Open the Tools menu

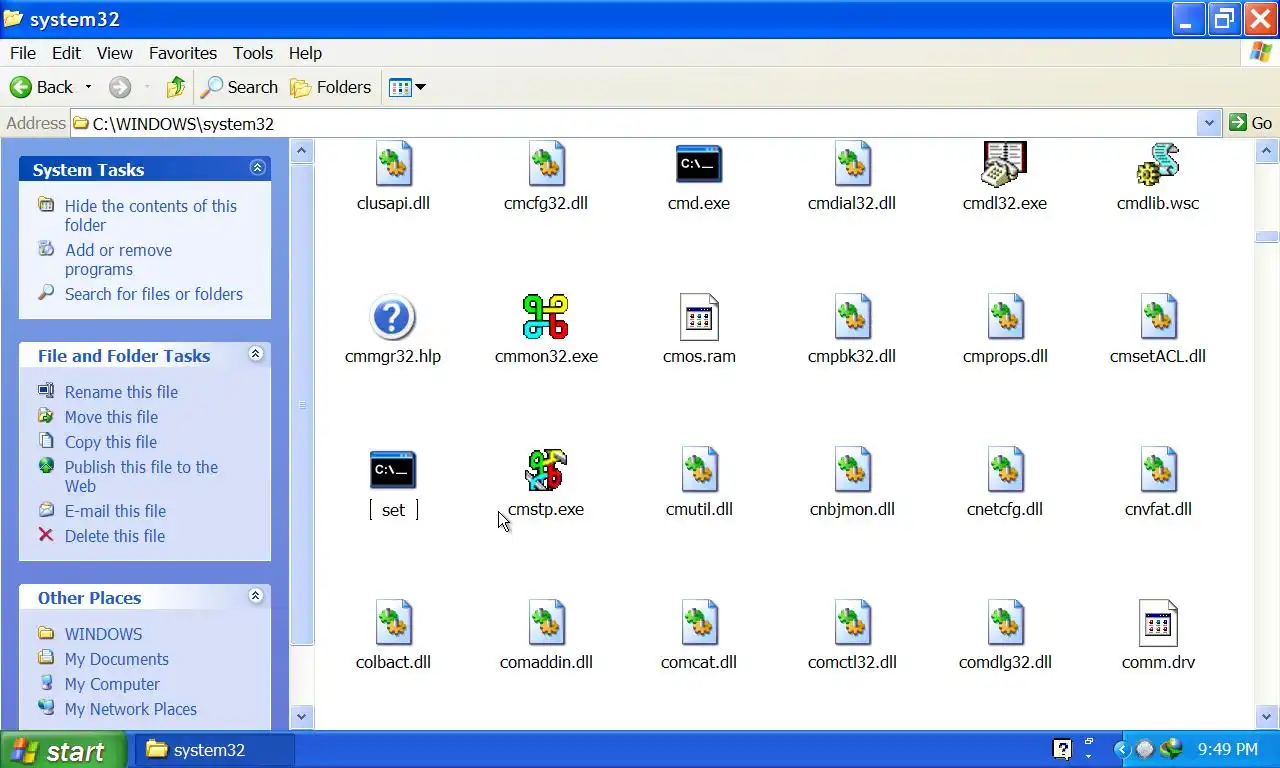(253, 53)
